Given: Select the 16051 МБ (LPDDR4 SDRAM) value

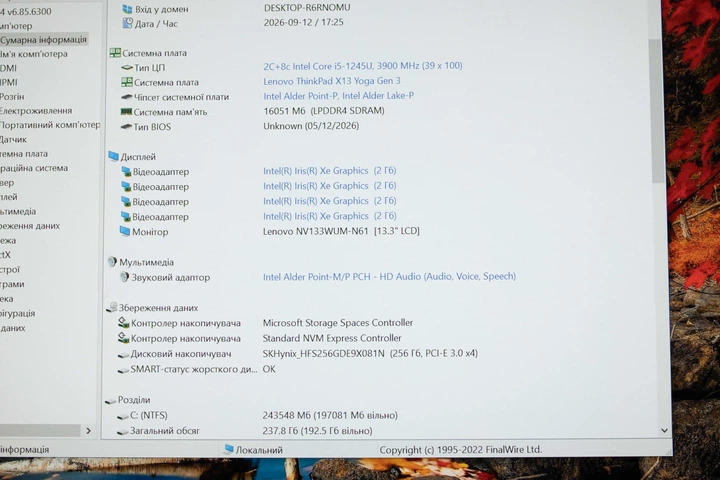Looking at the screenshot, I should [x=324, y=111].
